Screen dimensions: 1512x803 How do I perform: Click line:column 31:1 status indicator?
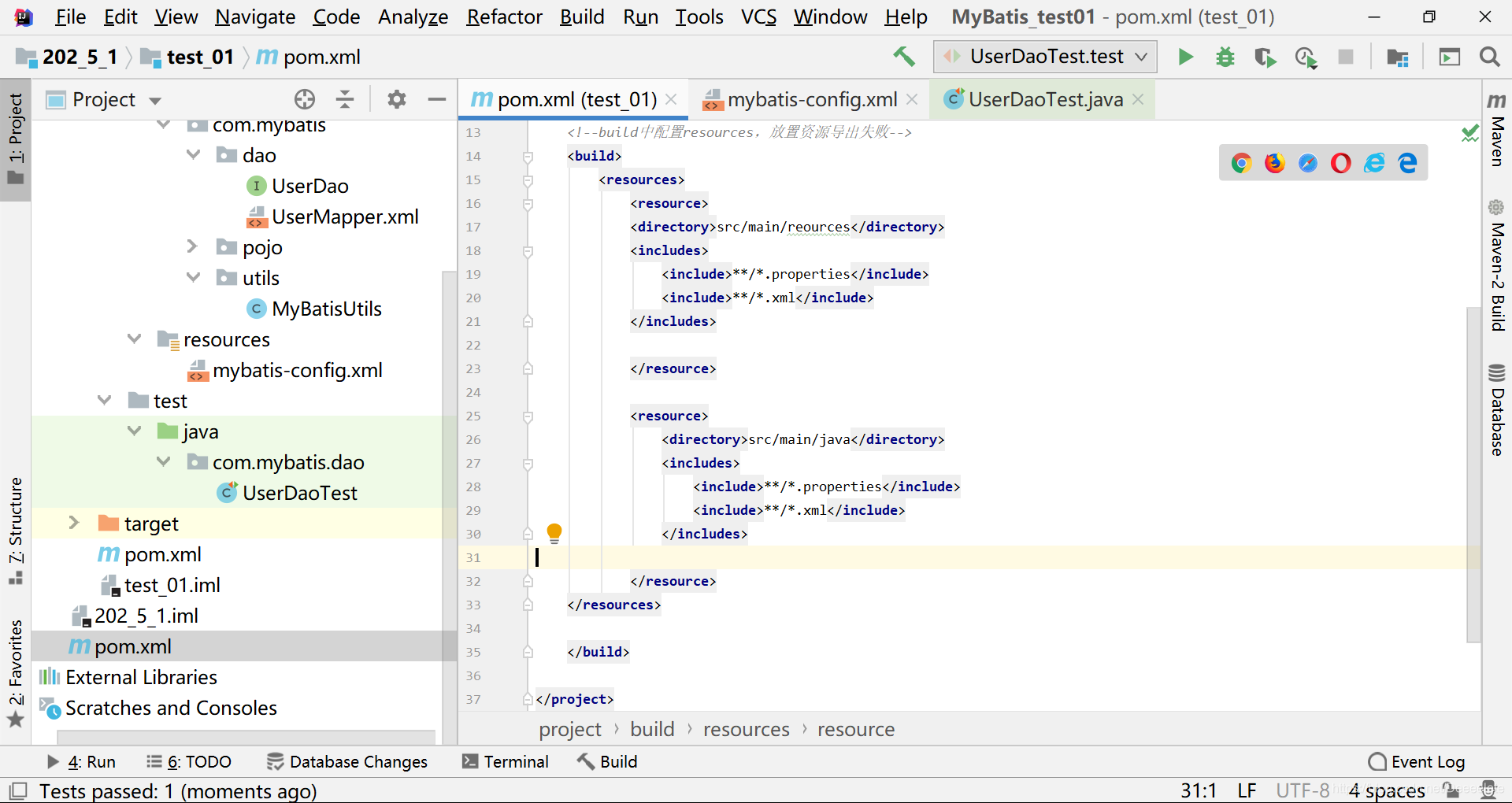click(x=1199, y=790)
